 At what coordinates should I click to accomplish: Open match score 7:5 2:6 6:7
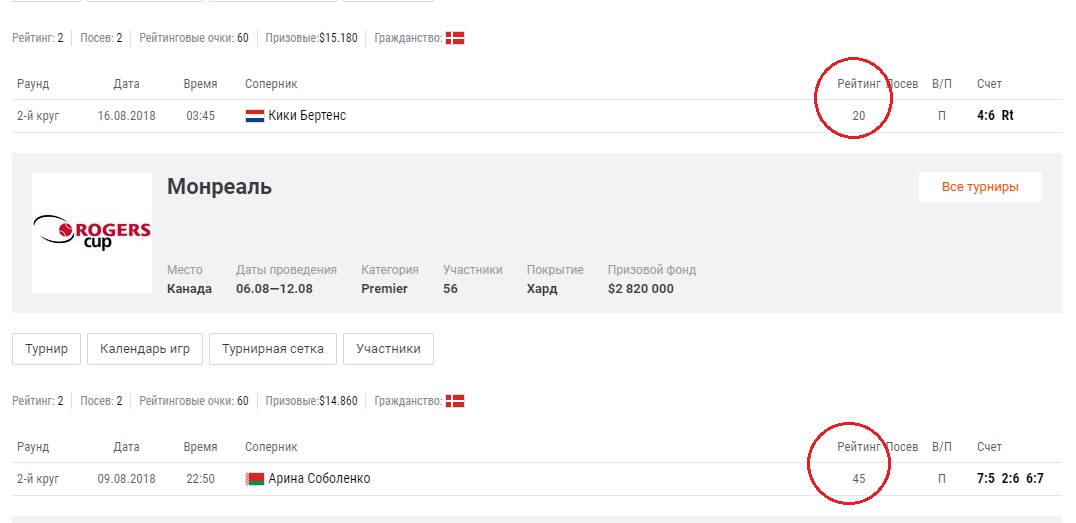(1010, 479)
